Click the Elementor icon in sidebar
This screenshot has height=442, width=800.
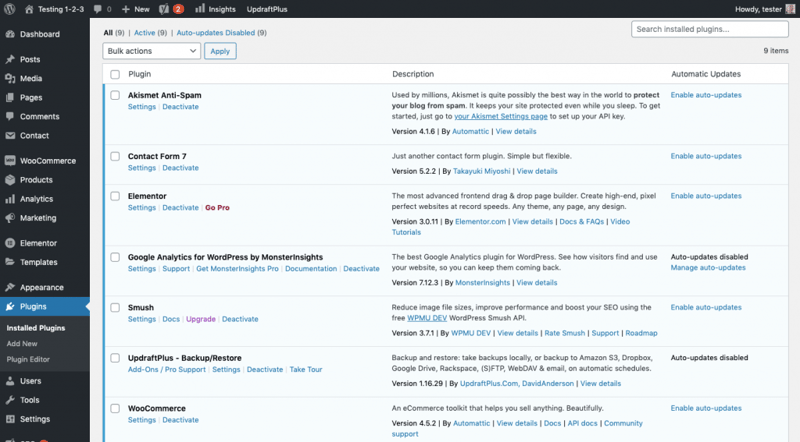click(x=10, y=243)
